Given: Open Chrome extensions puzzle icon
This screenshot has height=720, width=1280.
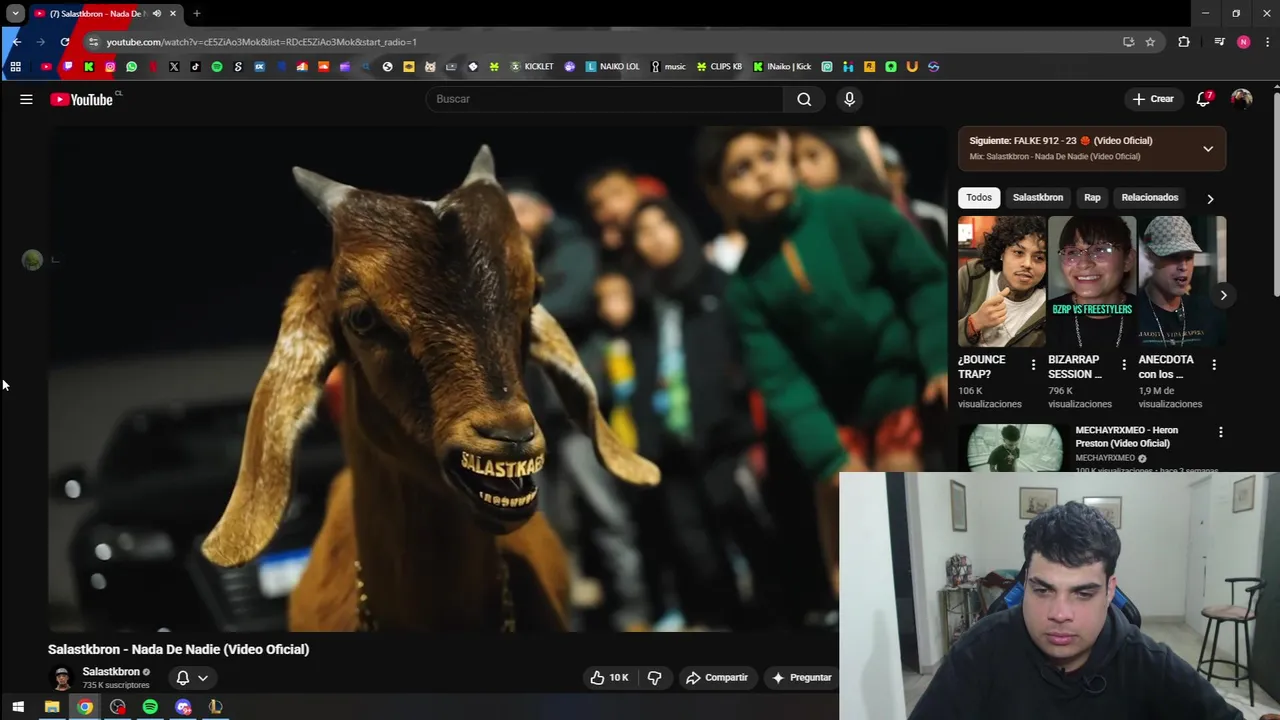Looking at the screenshot, I should tap(1184, 42).
